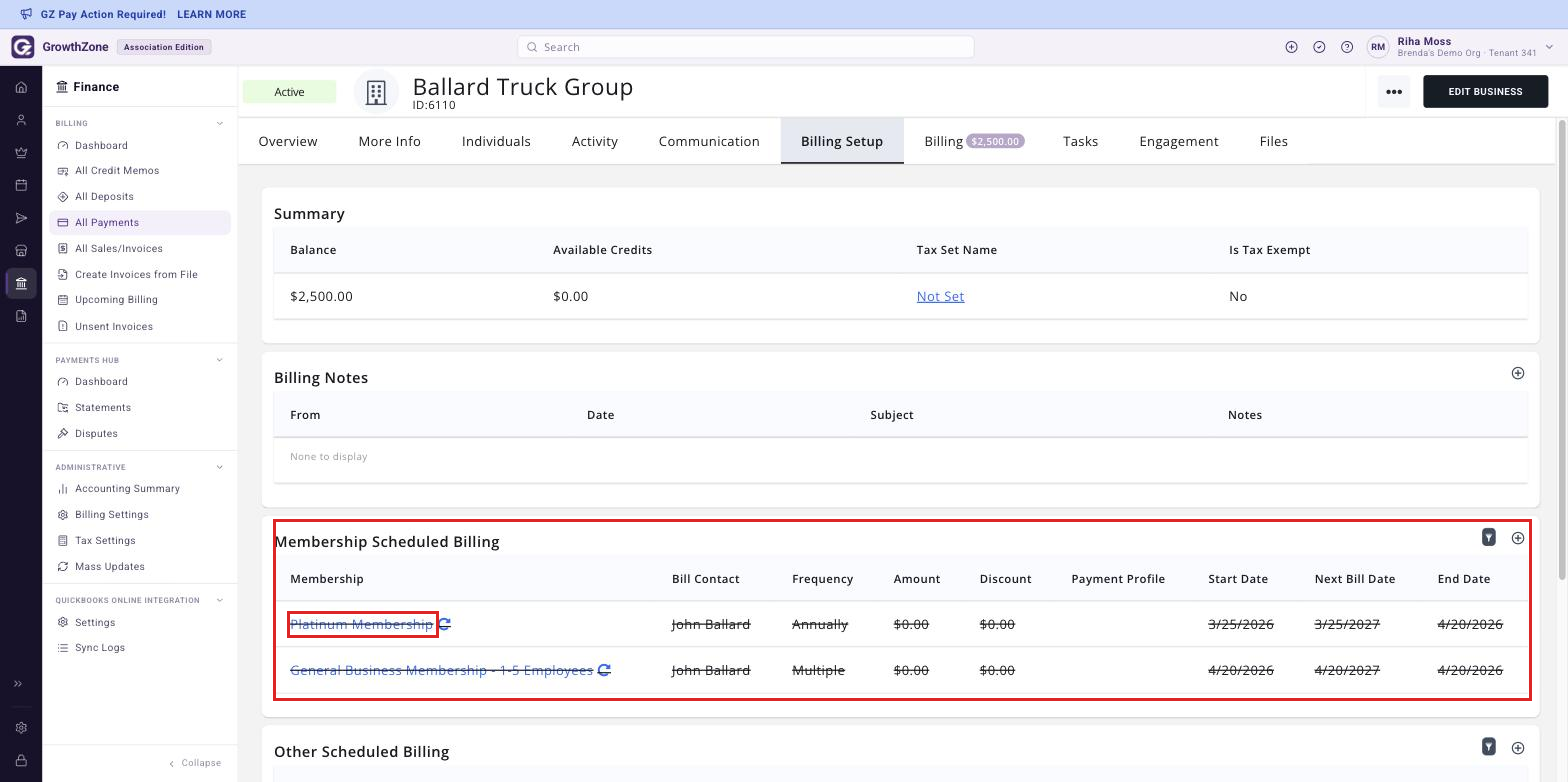
Task: Add membership scheduled billing with plus icon
Action: click(1517, 538)
